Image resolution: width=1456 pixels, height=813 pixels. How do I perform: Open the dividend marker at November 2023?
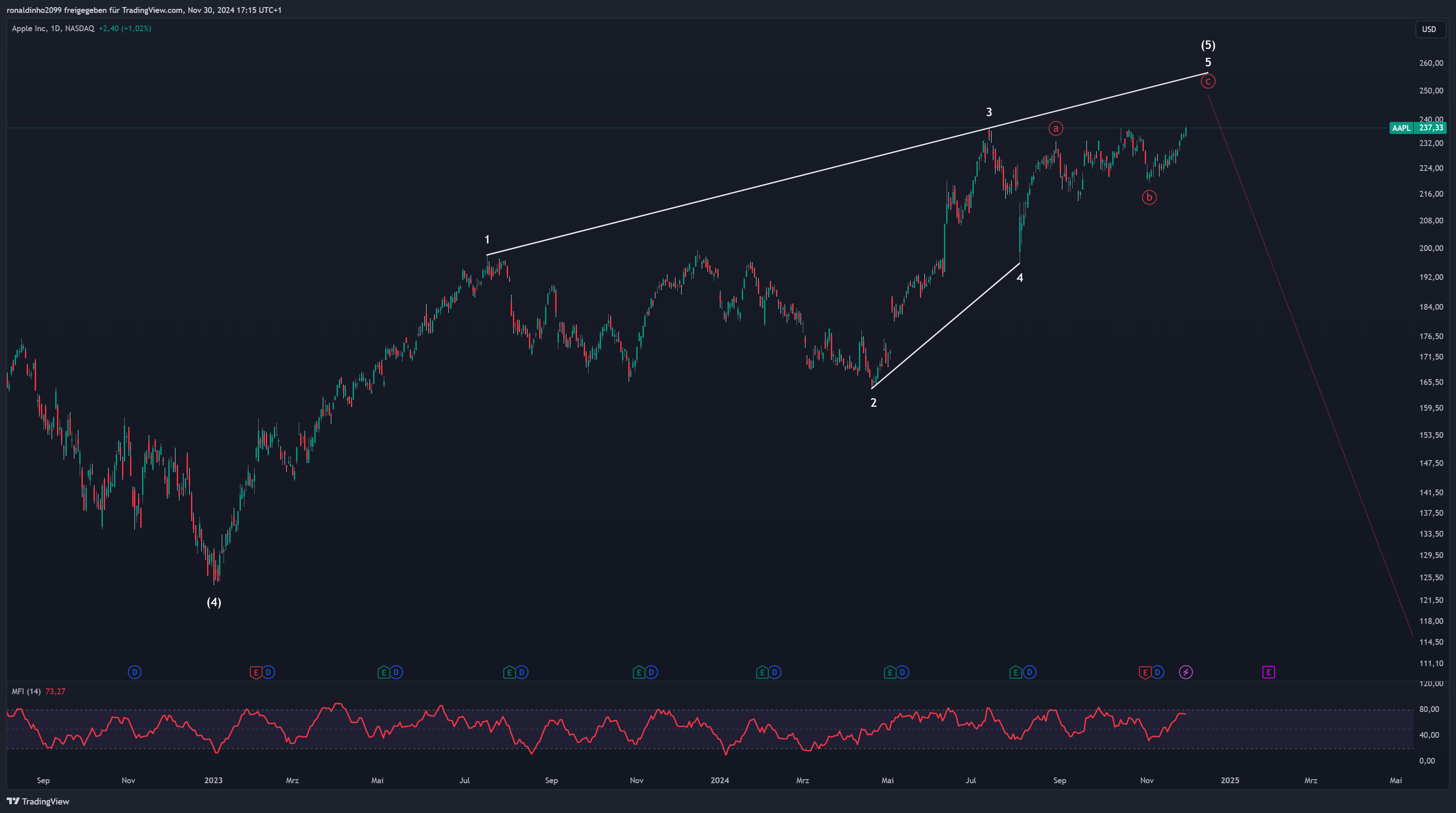pos(652,672)
